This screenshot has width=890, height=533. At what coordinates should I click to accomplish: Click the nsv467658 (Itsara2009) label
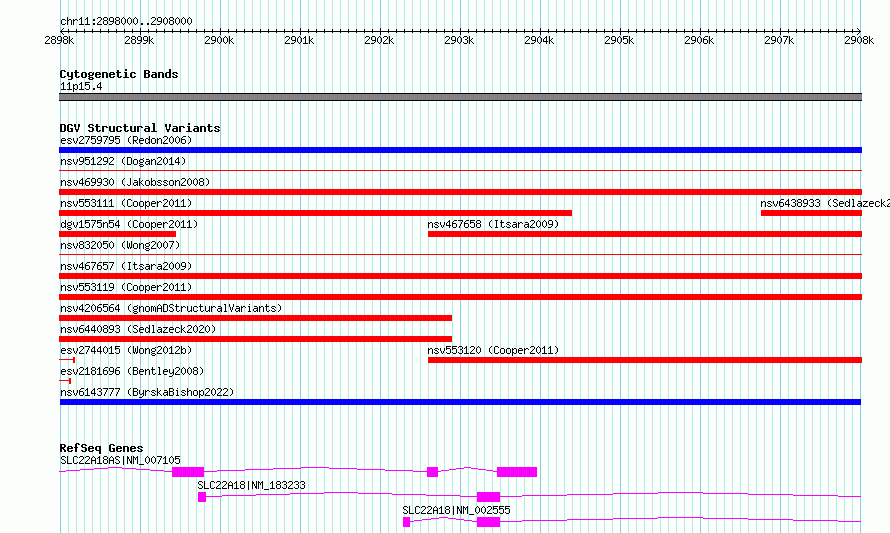[x=493, y=224]
